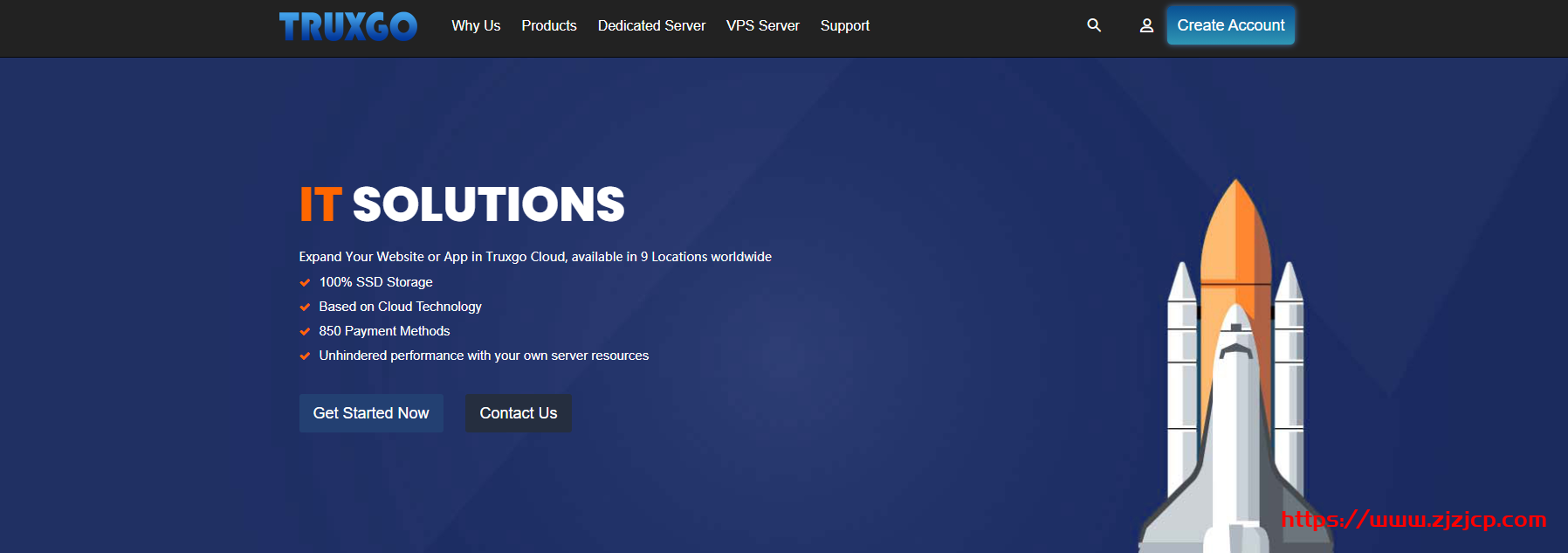
Task: Open the Support menu item
Action: click(844, 25)
